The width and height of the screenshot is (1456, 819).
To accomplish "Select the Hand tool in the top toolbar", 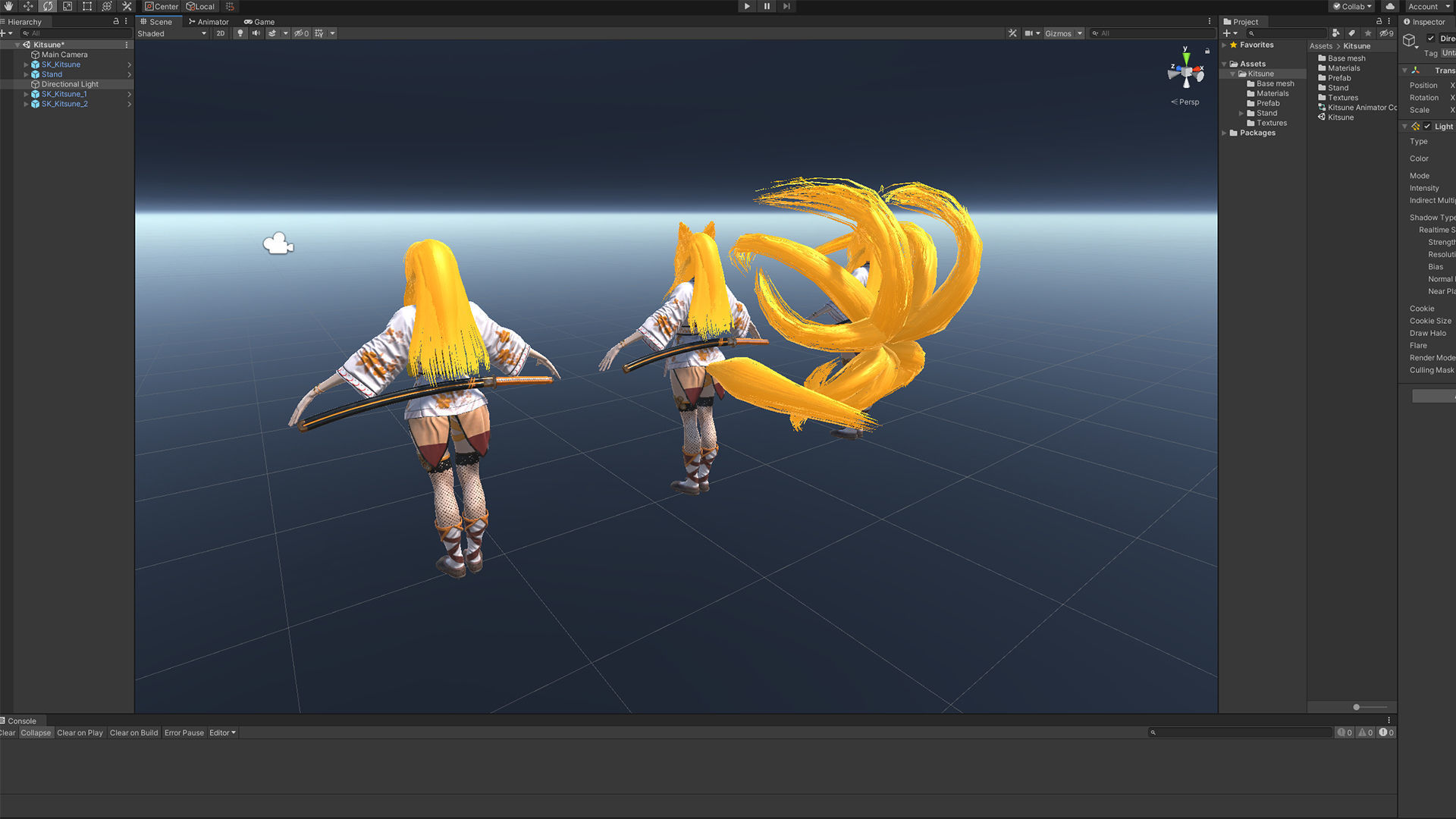I will pyautogui.click(x=8, y=6).
